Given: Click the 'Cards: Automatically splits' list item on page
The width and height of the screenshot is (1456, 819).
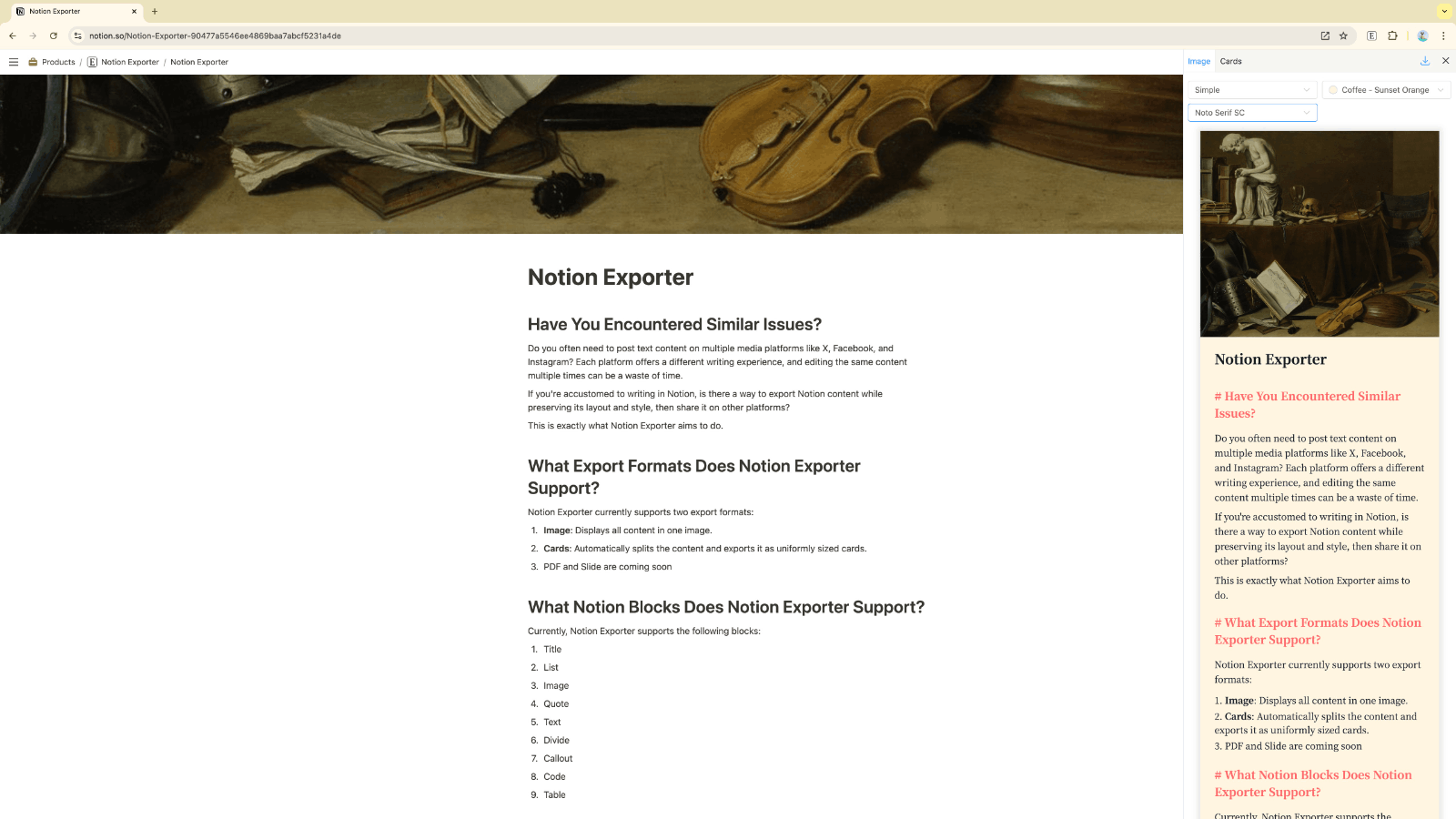Looking at the screenshot, I should click(705, 549).
